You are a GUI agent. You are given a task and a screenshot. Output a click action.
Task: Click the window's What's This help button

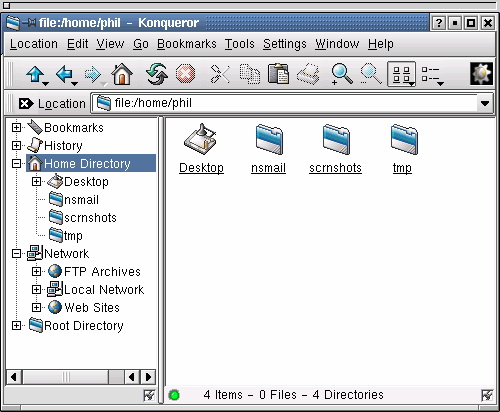pos(439,23)
